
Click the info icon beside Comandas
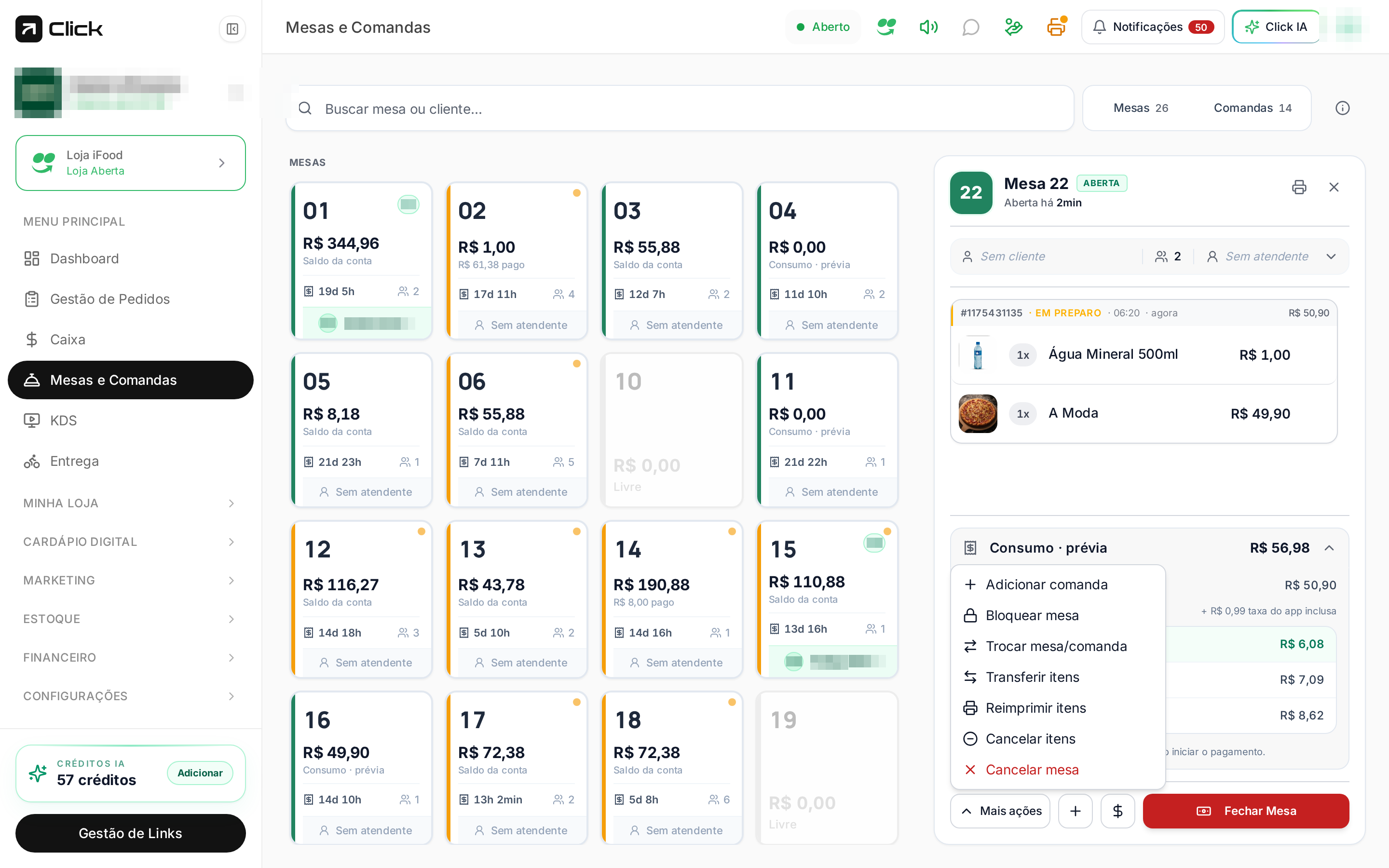tap(1343, 108)
